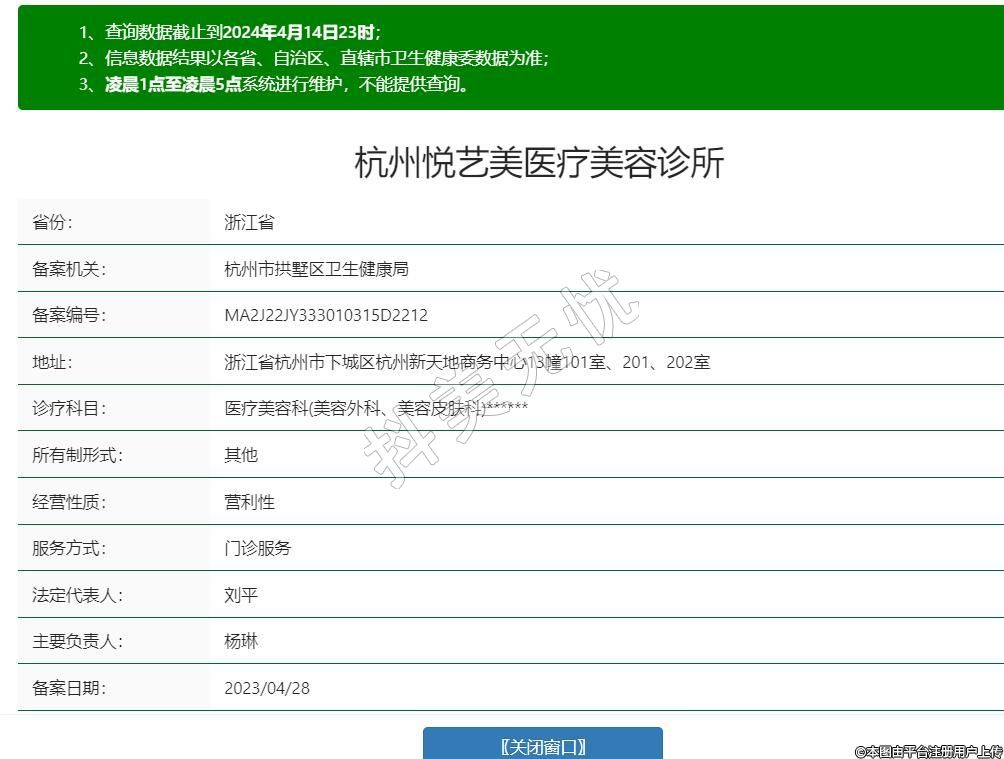Image resolution: width=1004 pixels, height=759 pixels.
Task: Click the business nature value 营利性
Action: coord(249,502)
